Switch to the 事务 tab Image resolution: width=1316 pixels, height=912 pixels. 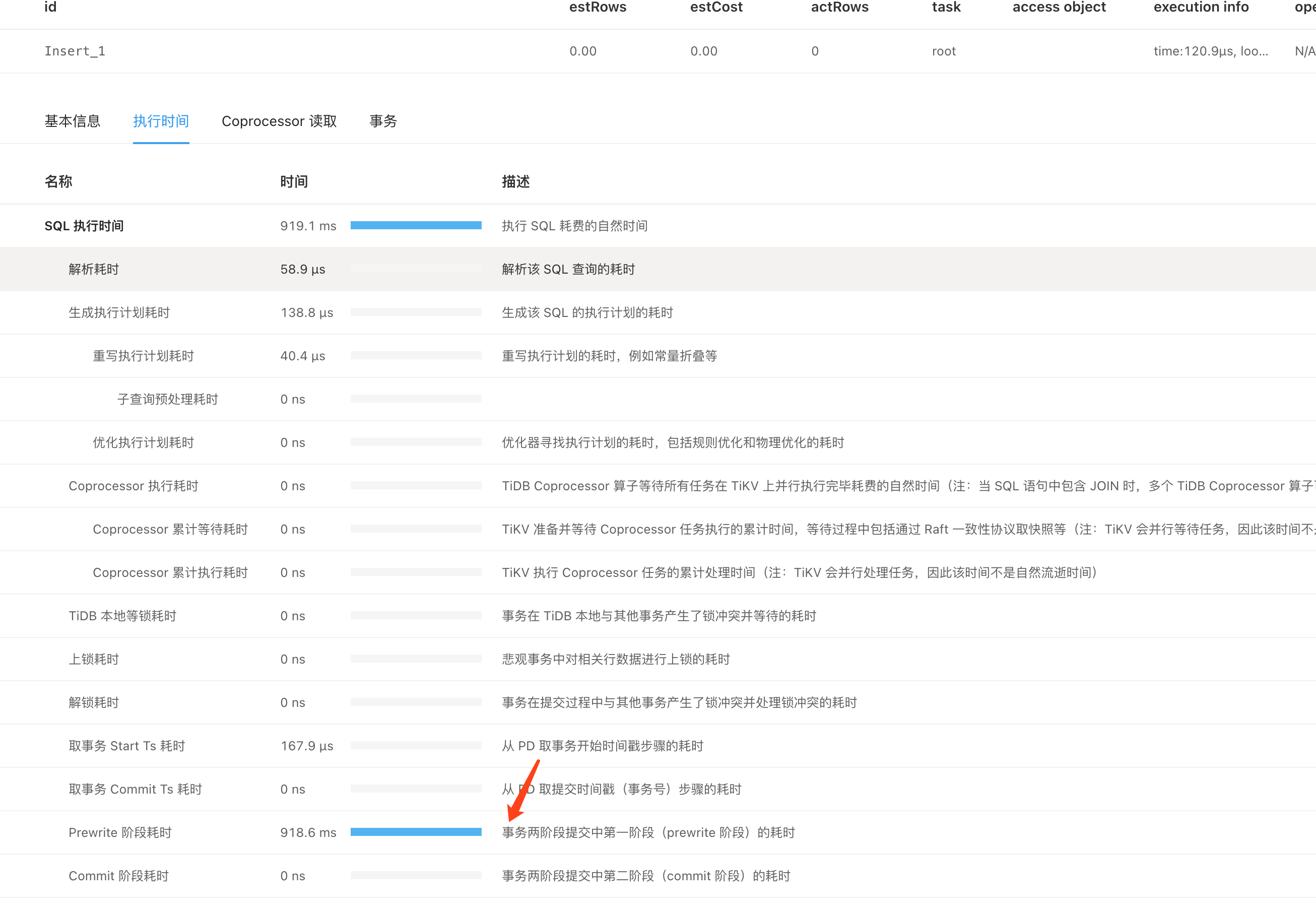click(x=383, y=121)
